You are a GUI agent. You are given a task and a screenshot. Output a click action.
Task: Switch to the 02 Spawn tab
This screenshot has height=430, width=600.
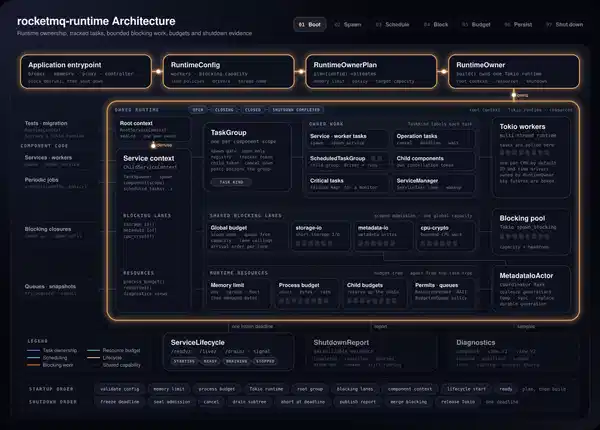[347, 24]
